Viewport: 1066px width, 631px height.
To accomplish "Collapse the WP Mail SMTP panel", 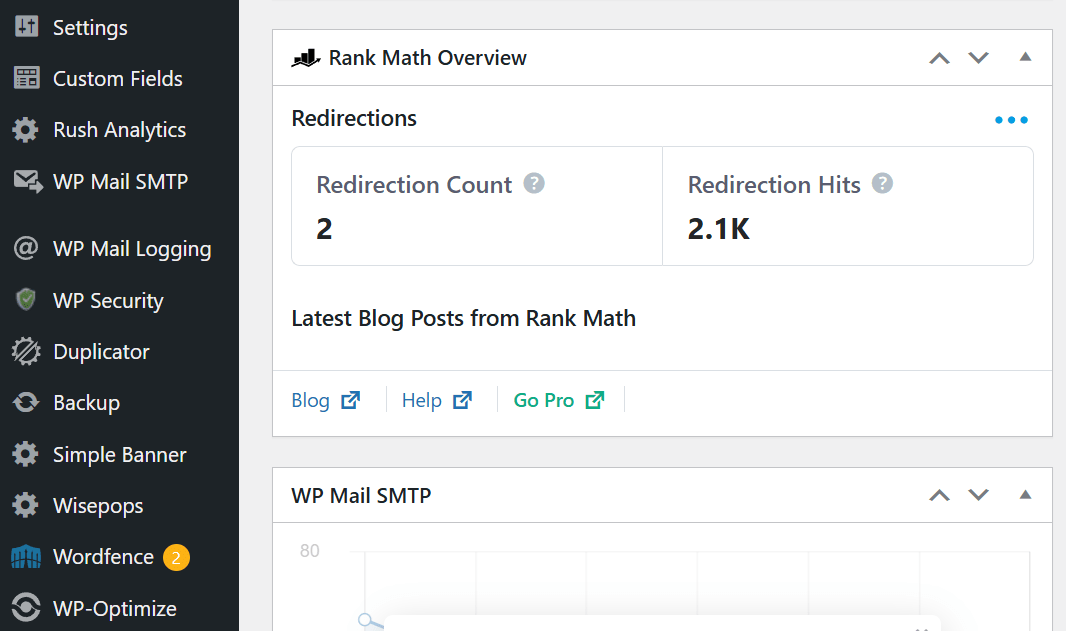I will click(x=1025, y=494).
